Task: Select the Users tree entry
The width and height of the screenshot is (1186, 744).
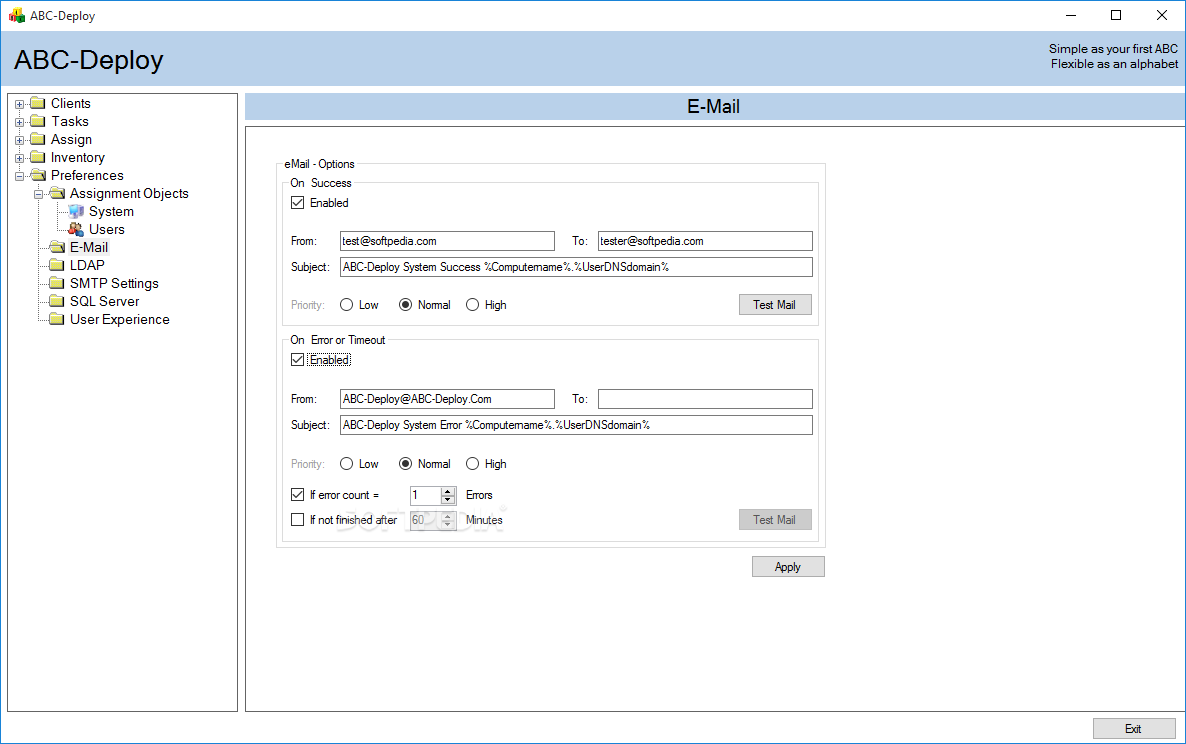Action: click(x=107, y=229)
